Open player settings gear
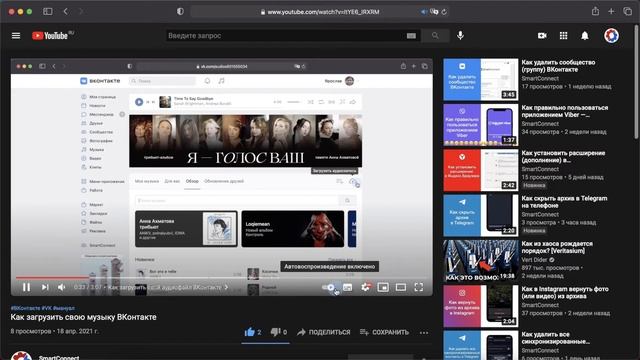640x360 pixels. (x=366, y=287)
